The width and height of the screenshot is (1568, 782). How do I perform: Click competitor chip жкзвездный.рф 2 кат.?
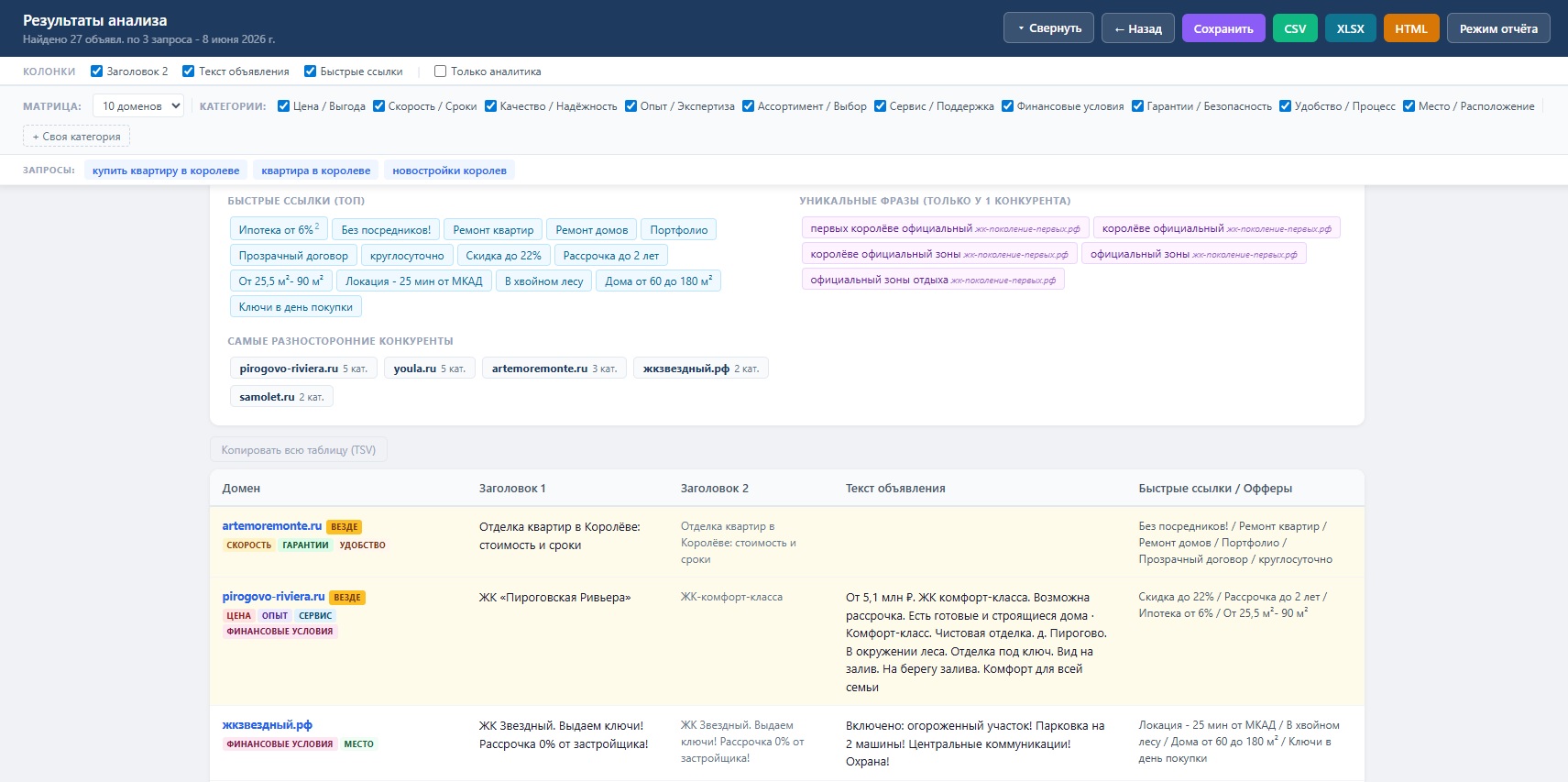click(701, 369)
